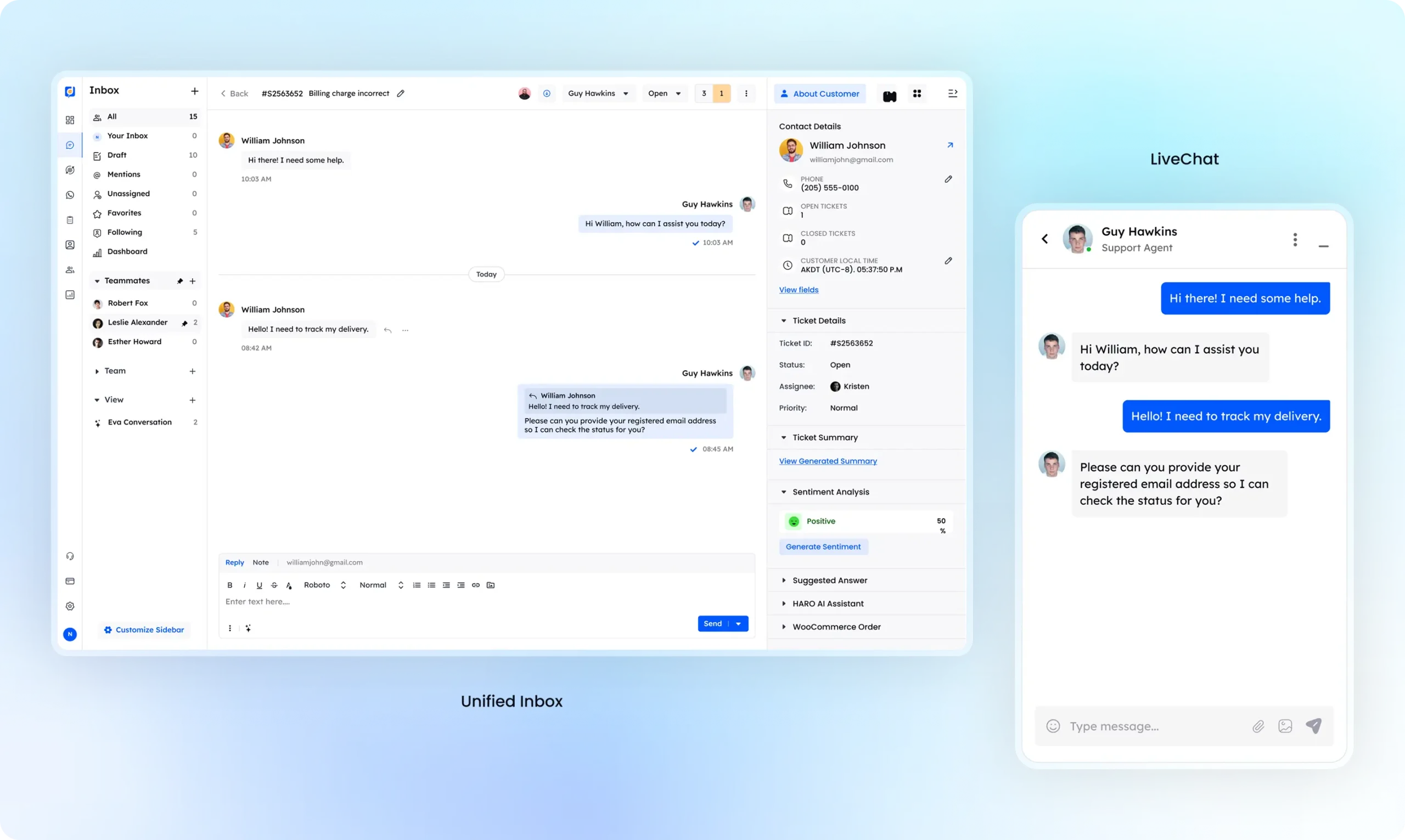Switch to the Note tab in the editor
This screenshot has width=1405, height=840.
click(x=260, y=562)
